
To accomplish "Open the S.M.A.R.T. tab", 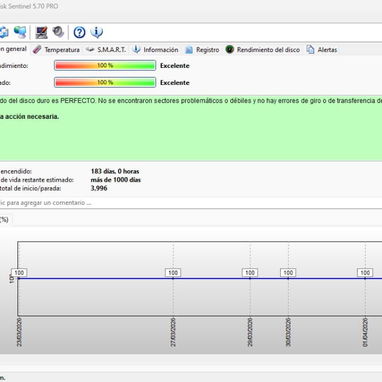I will 112,50.
